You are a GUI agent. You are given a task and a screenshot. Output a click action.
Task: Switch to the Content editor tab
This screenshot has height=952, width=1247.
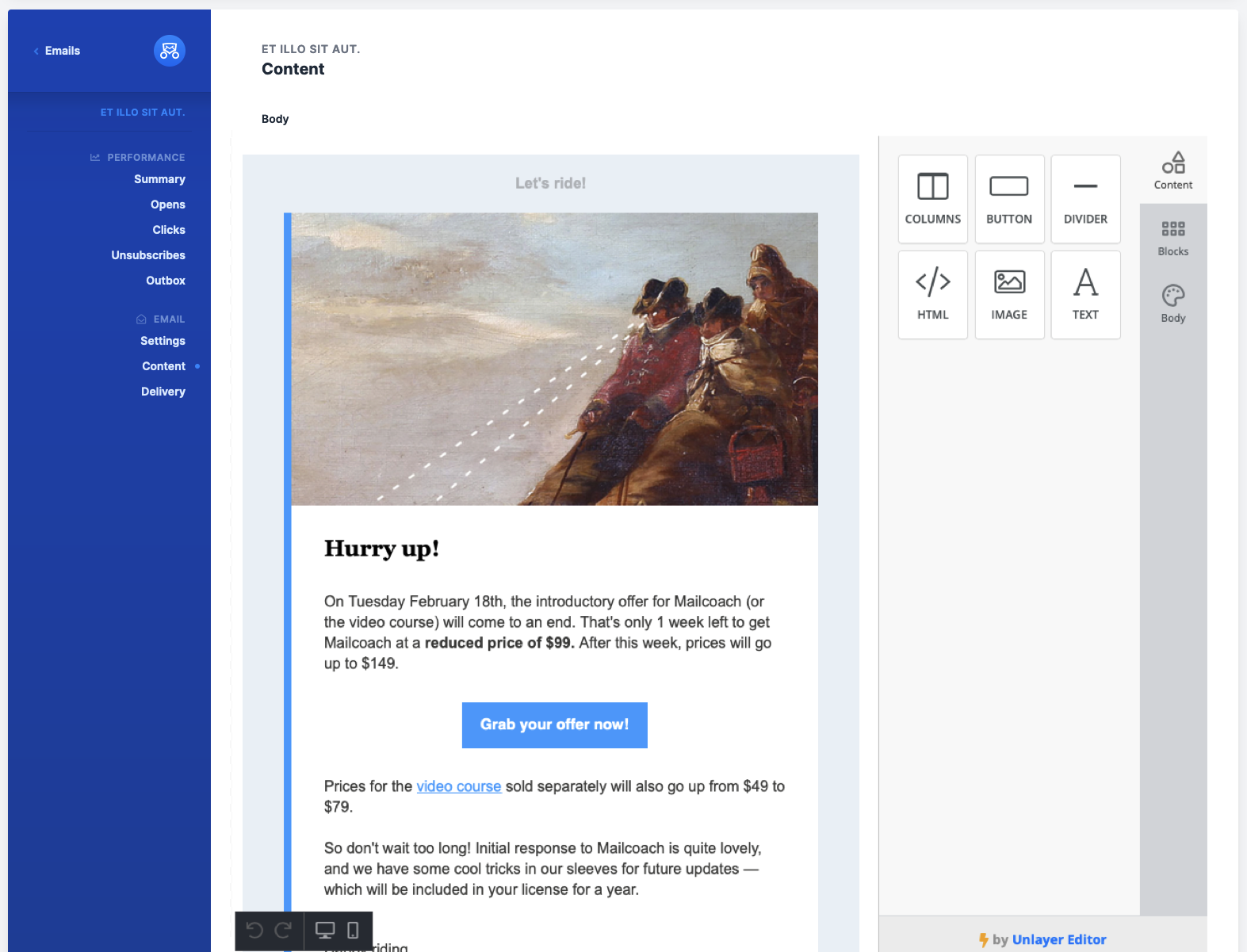1173,170
